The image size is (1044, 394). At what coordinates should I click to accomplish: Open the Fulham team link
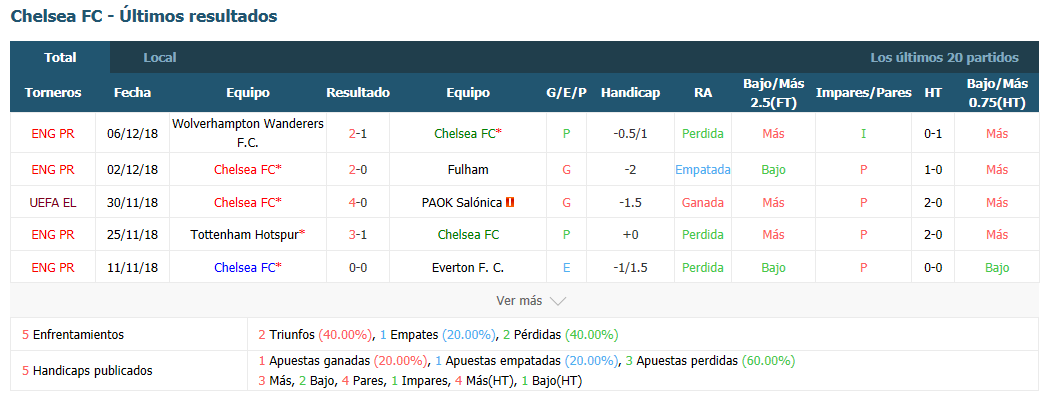[468, 170]
